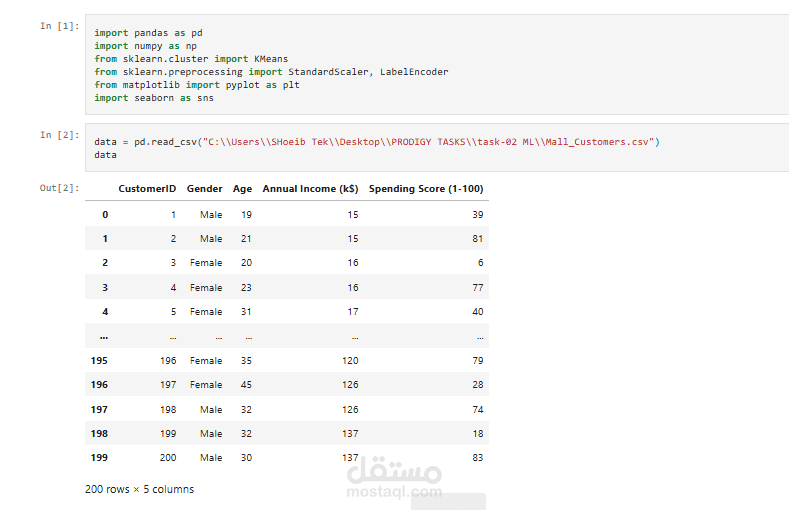Image resolution: width=789 pixels, height=510 pixels.
Task: Click the In [2]: prompt label
Action: click(60, 135)
